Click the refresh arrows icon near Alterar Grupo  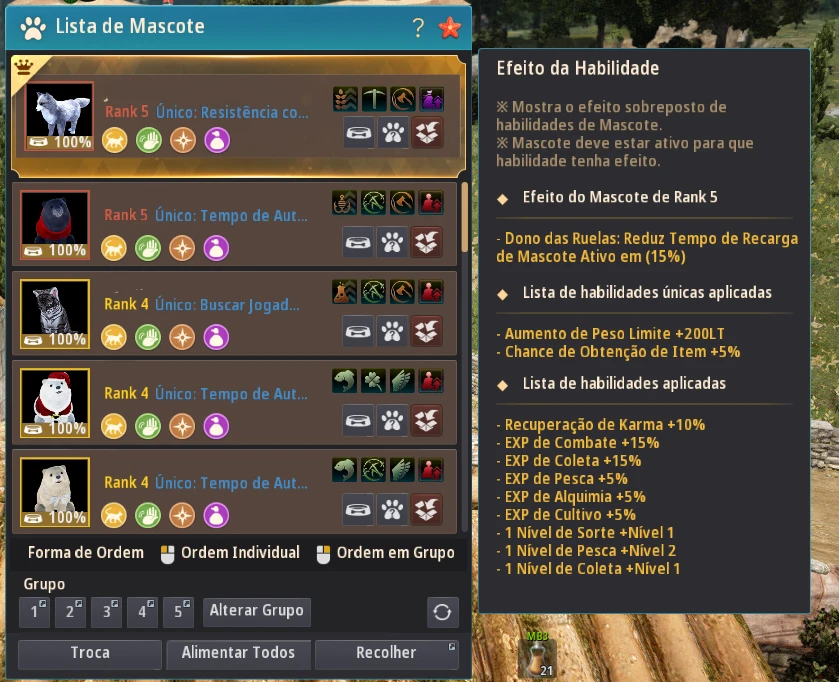[x=443, y=612]
